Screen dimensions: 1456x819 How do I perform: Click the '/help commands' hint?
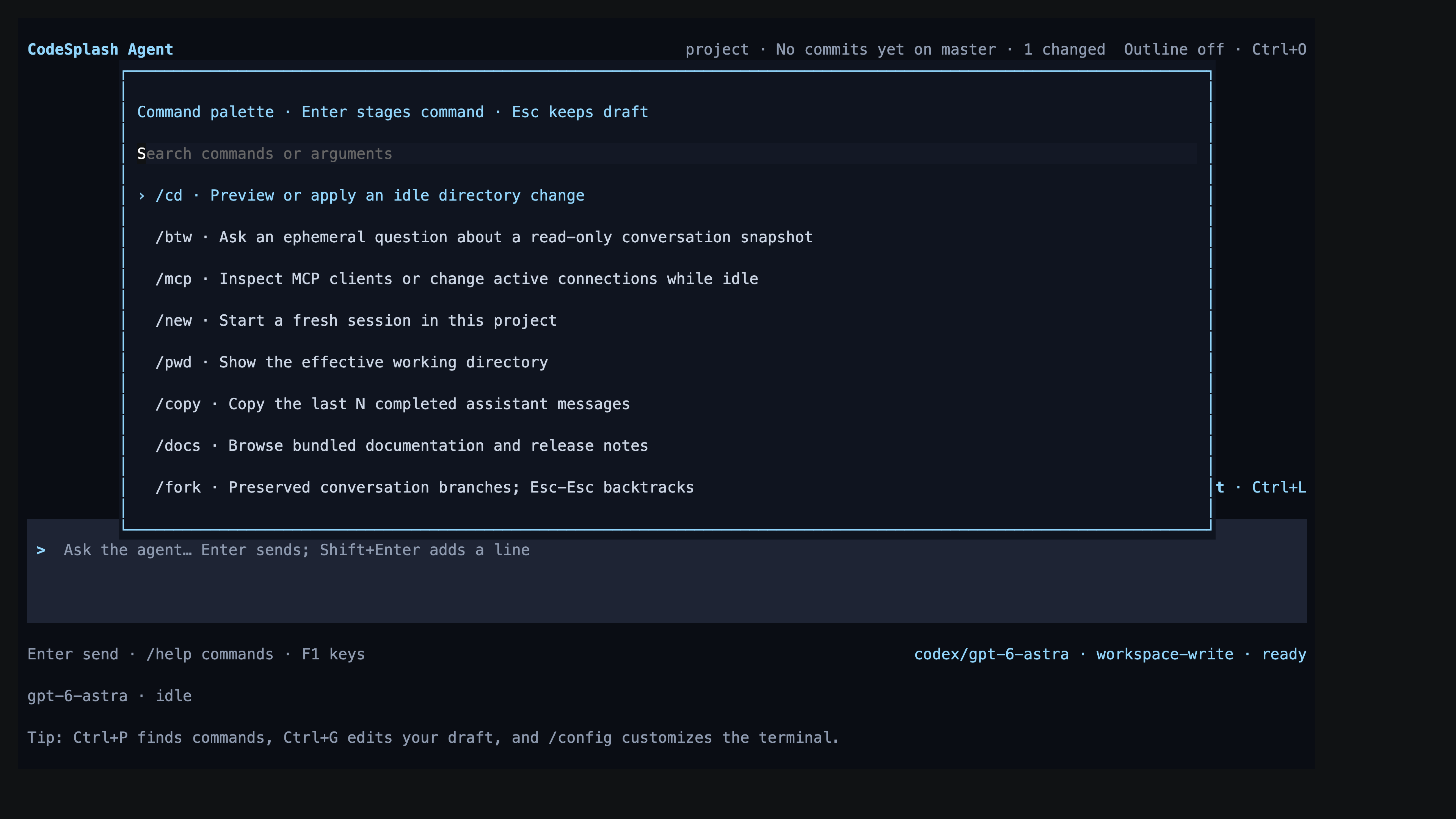tap(210, 654)
